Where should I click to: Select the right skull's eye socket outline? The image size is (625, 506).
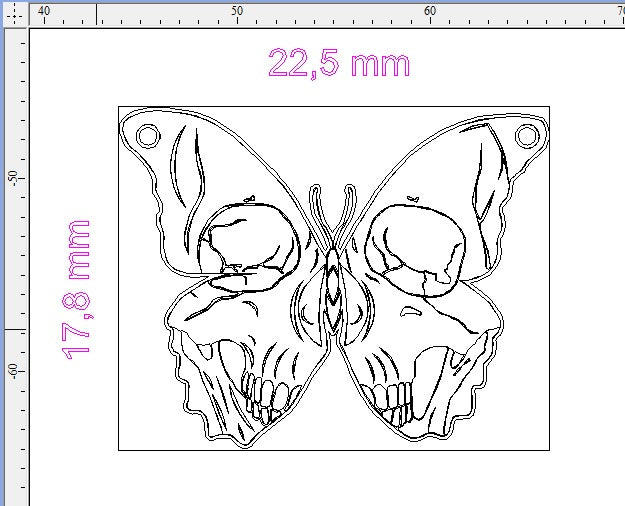(x=415, y=250)
